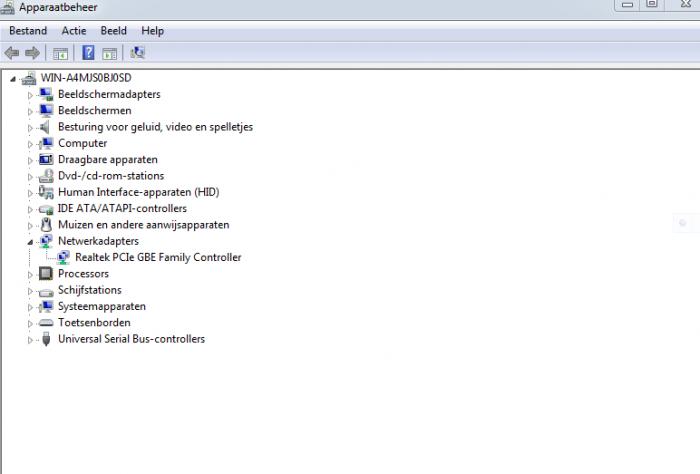Screen dimensions: 700x474
Task: Click the show/hide console tree toolbar icon
Action: [60, 54]
